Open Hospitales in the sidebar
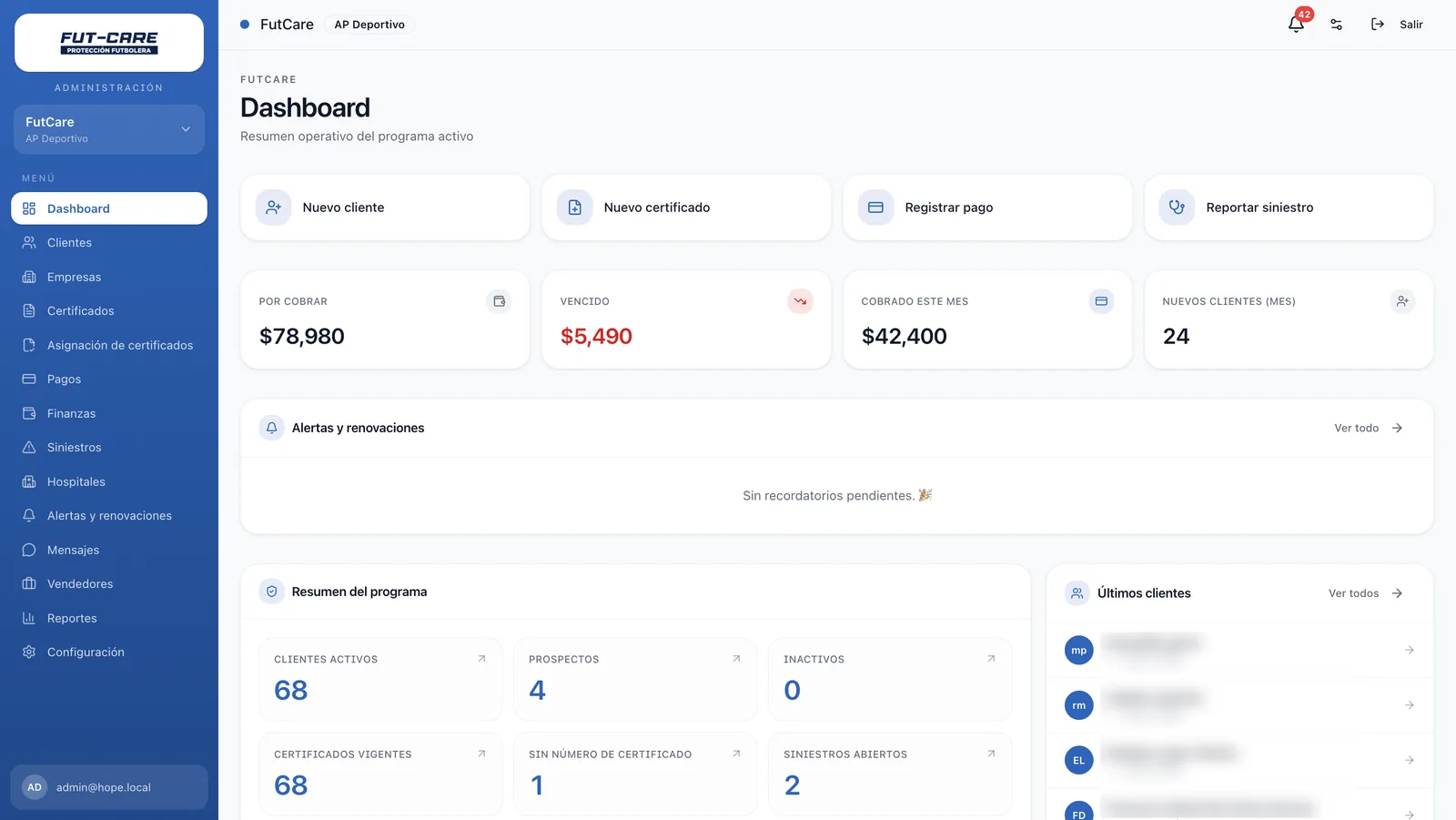Image resolution: width=1456 pixels, height=820 pixels. coord(109,481)
